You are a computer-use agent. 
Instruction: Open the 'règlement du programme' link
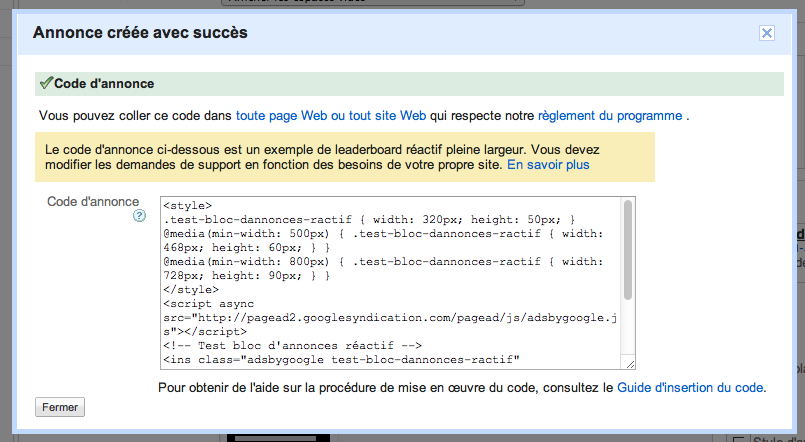[610, 116]
